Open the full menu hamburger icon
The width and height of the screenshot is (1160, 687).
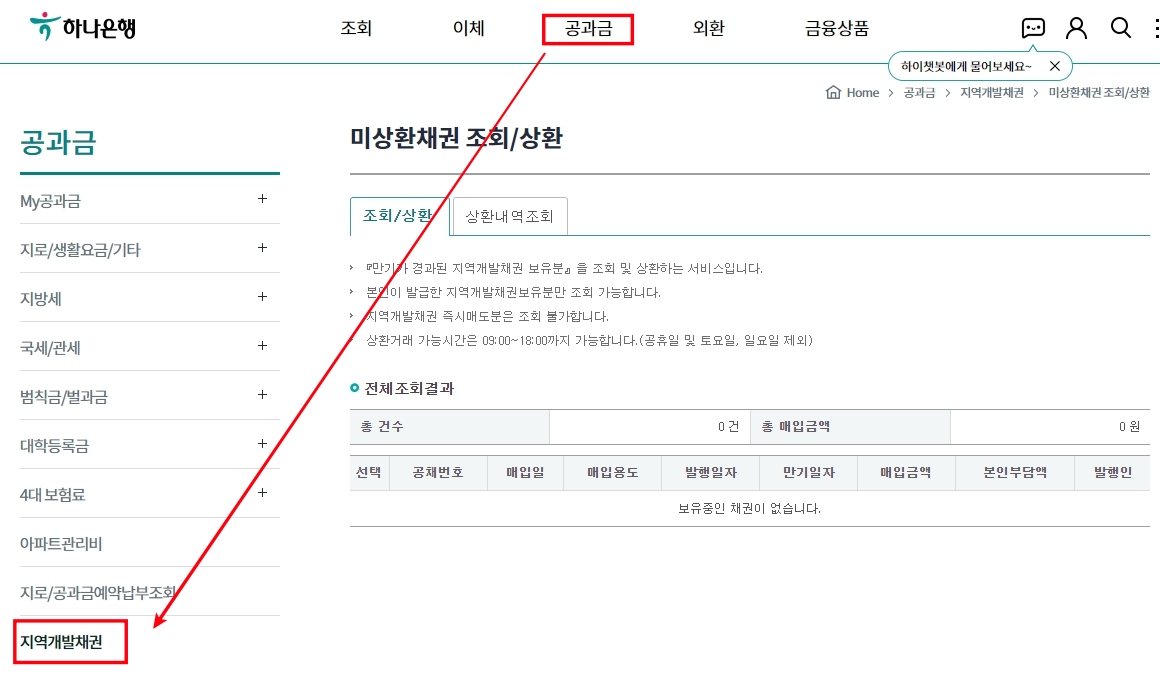(x=1157, y=28)
